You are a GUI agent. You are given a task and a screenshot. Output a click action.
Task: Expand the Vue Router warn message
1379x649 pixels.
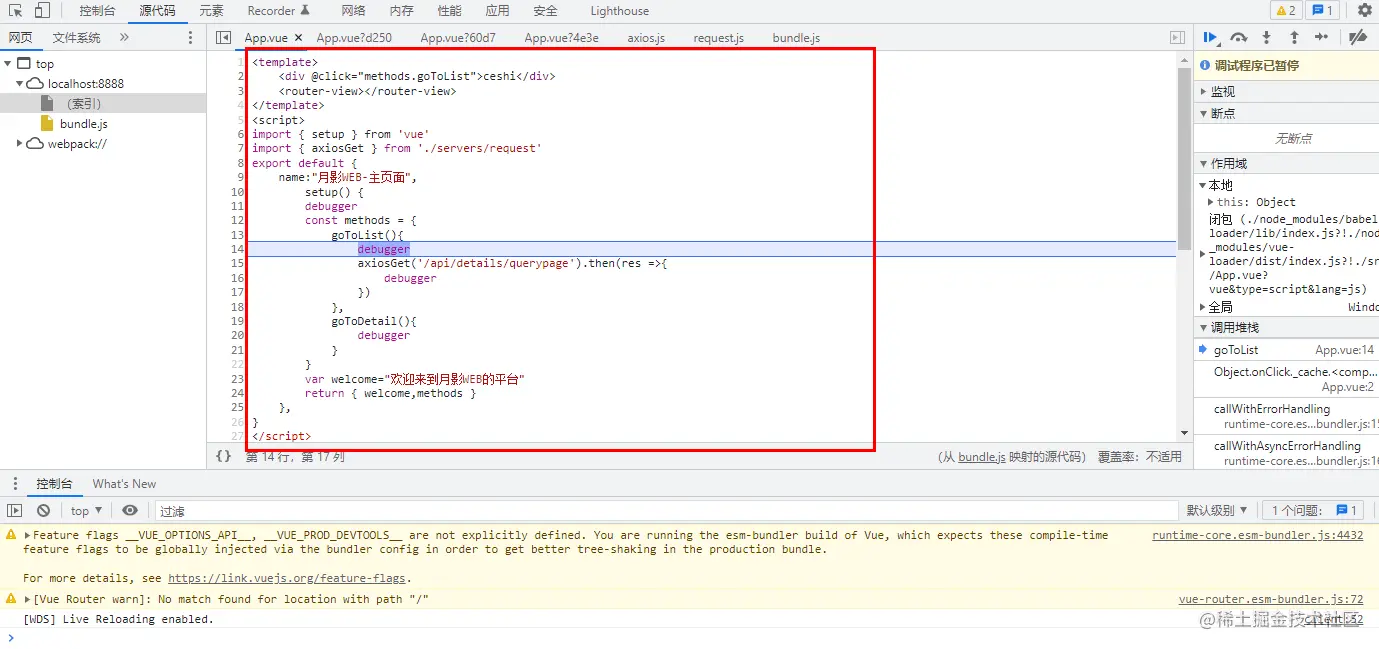(28, 599)
